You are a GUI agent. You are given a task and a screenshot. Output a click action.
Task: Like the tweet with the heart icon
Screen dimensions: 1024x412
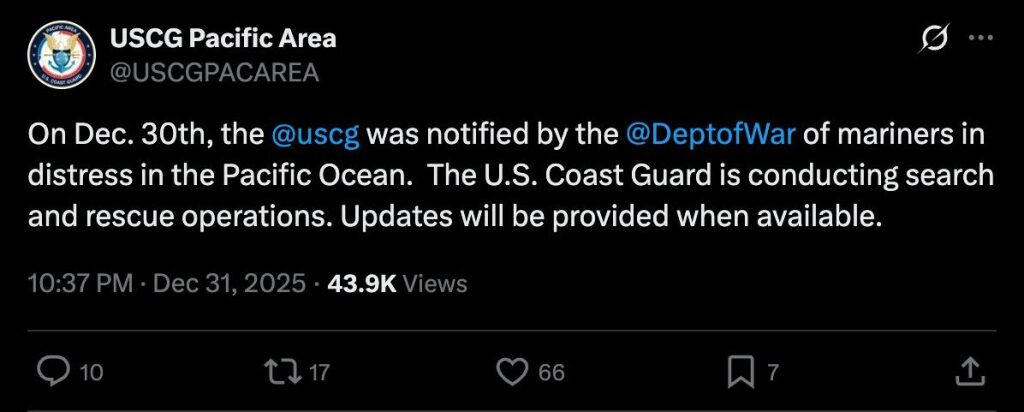pos(512,373)
